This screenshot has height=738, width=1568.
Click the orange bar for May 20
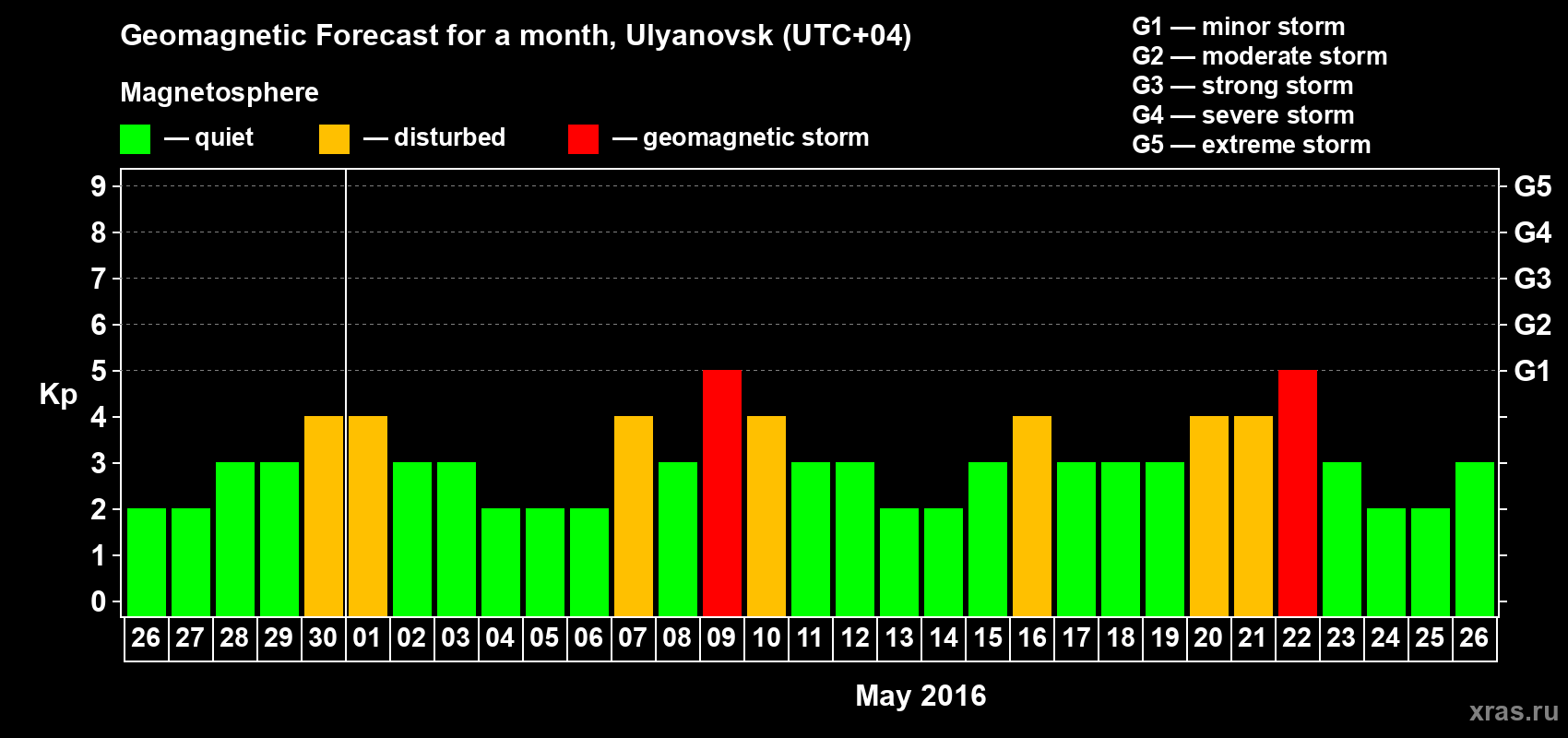tap(1209, 516)
